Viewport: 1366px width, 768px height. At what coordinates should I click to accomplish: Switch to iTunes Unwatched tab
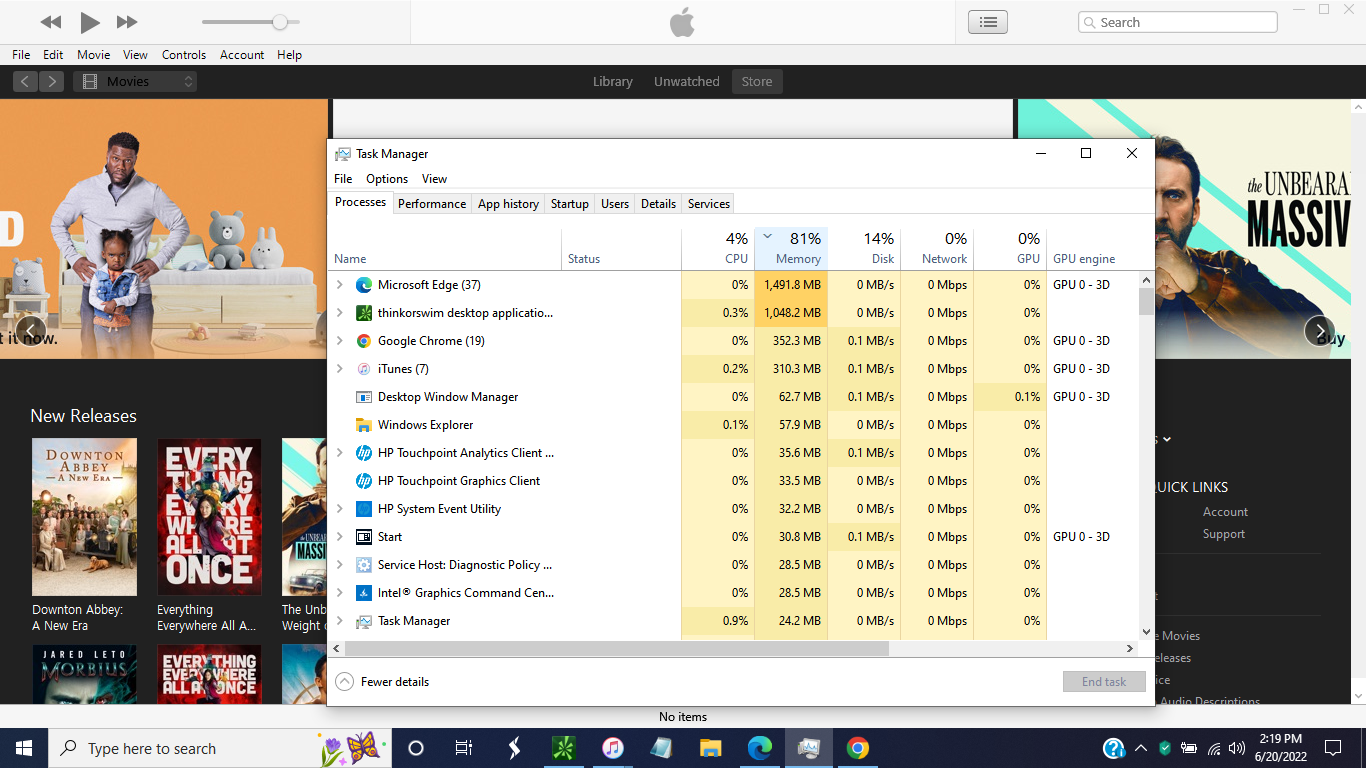point(686,82)
